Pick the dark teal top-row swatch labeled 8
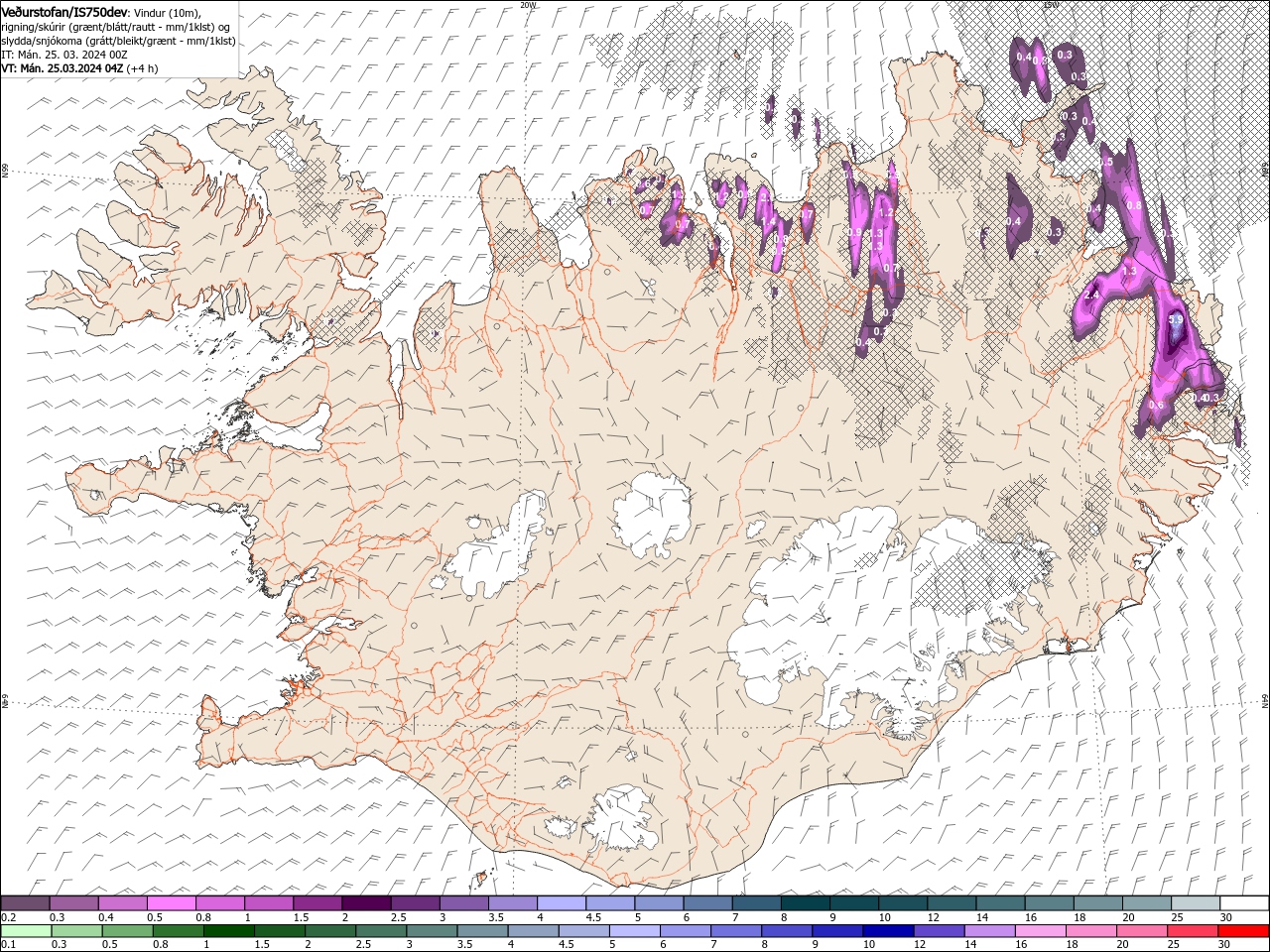Viewport: 1270px width, 952px height. coord(805,902)
